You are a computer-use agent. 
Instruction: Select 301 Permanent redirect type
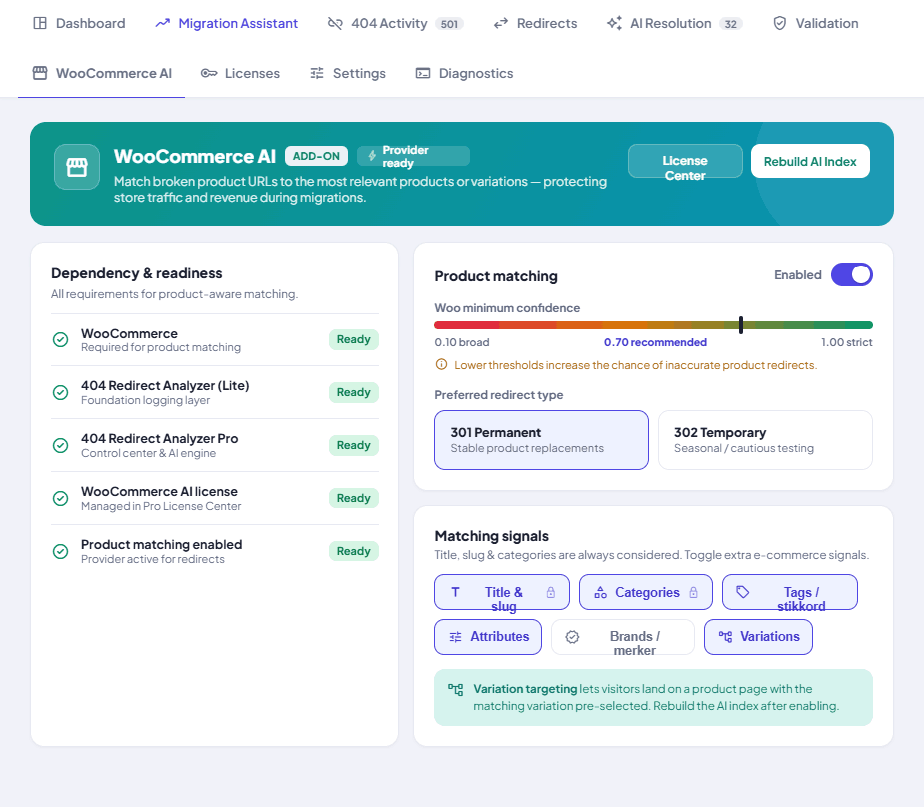click(542, 440)
